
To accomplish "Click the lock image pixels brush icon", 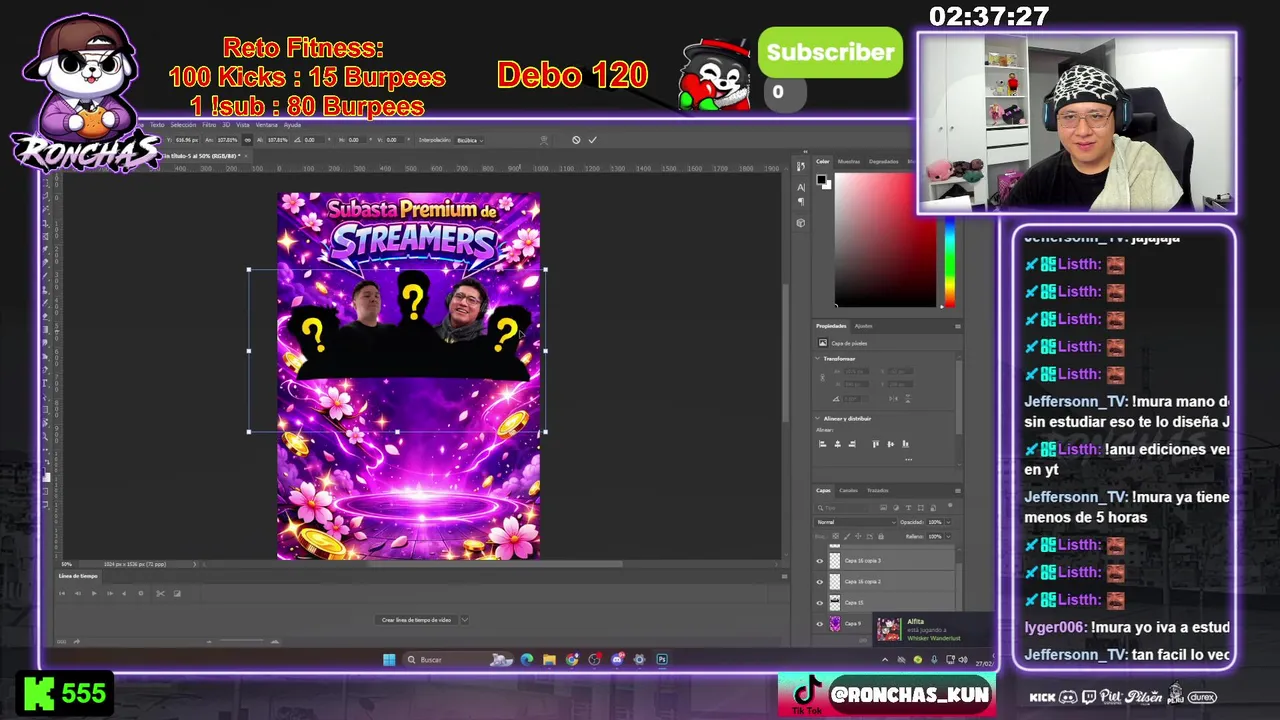I will 847,536.
